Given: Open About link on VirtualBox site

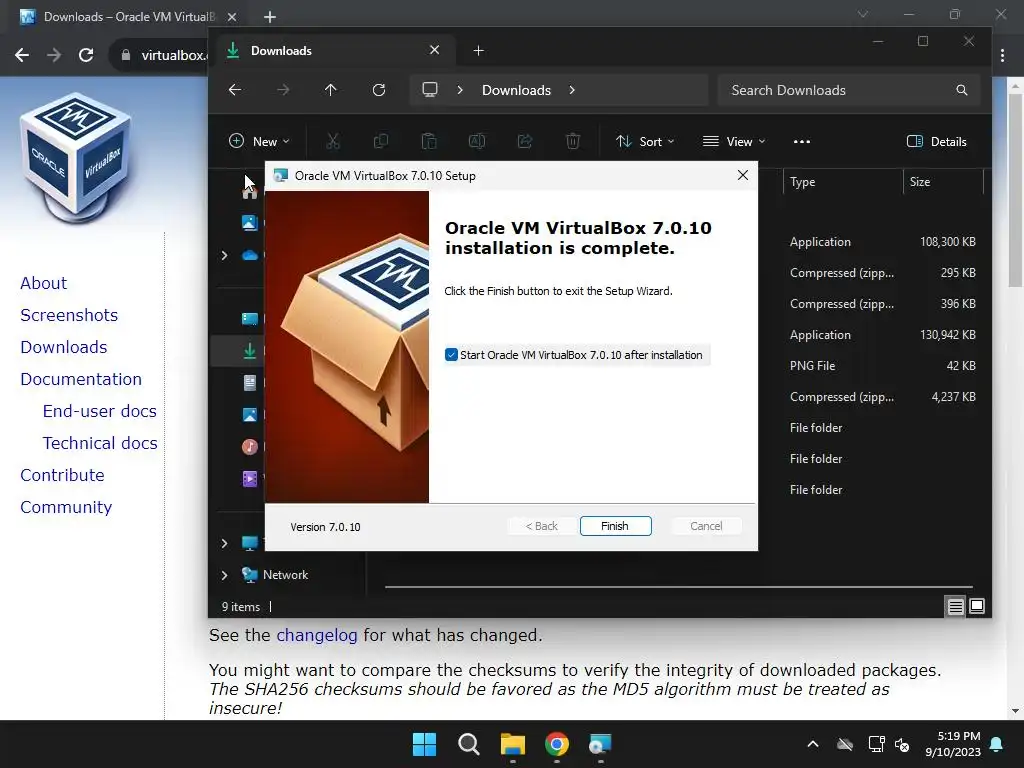Looking at the screenshot, I should click(x=43, y=283).
